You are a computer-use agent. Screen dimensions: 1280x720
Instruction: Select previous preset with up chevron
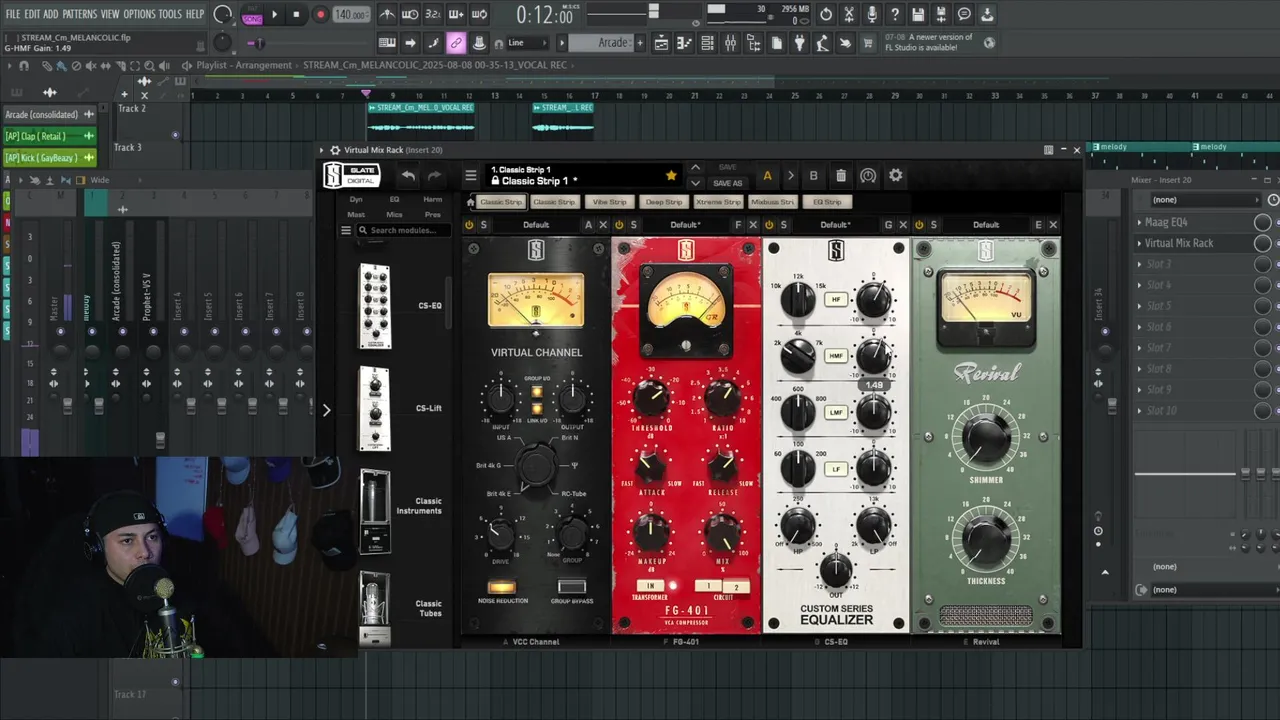(x=696, y=168)
